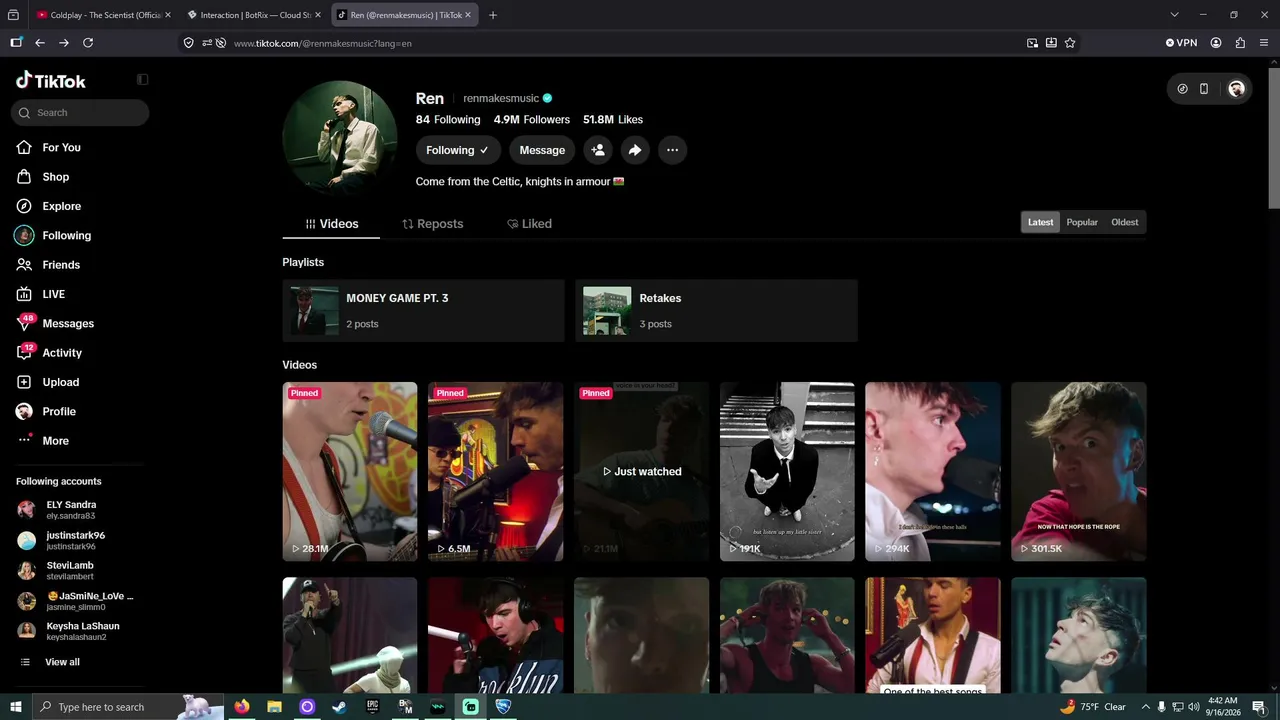
Task: Add friend via person-plus icon on profile
Action: (x=598, y=150)
